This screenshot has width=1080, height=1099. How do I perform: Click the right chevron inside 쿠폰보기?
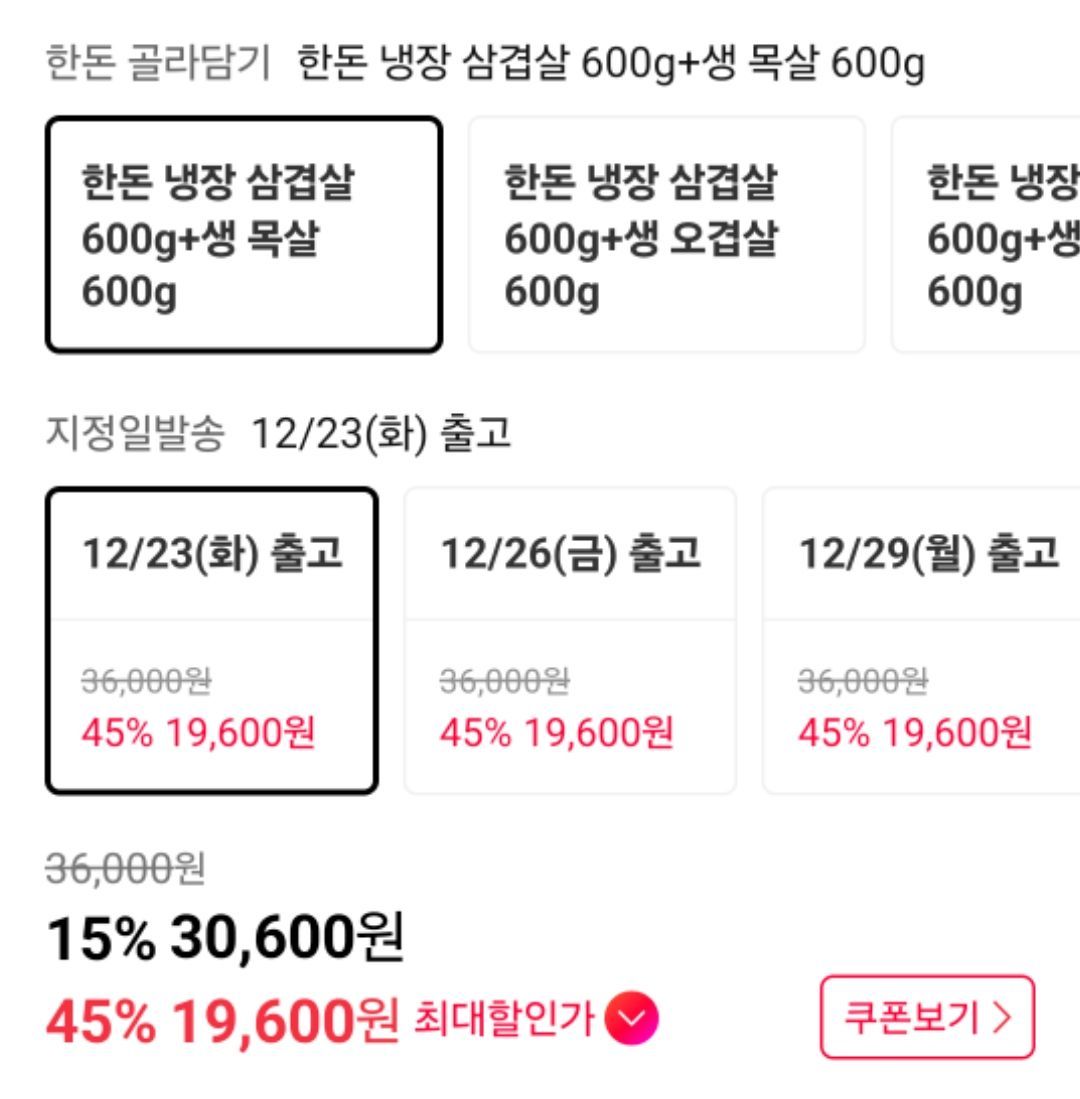coord(999,1018)
